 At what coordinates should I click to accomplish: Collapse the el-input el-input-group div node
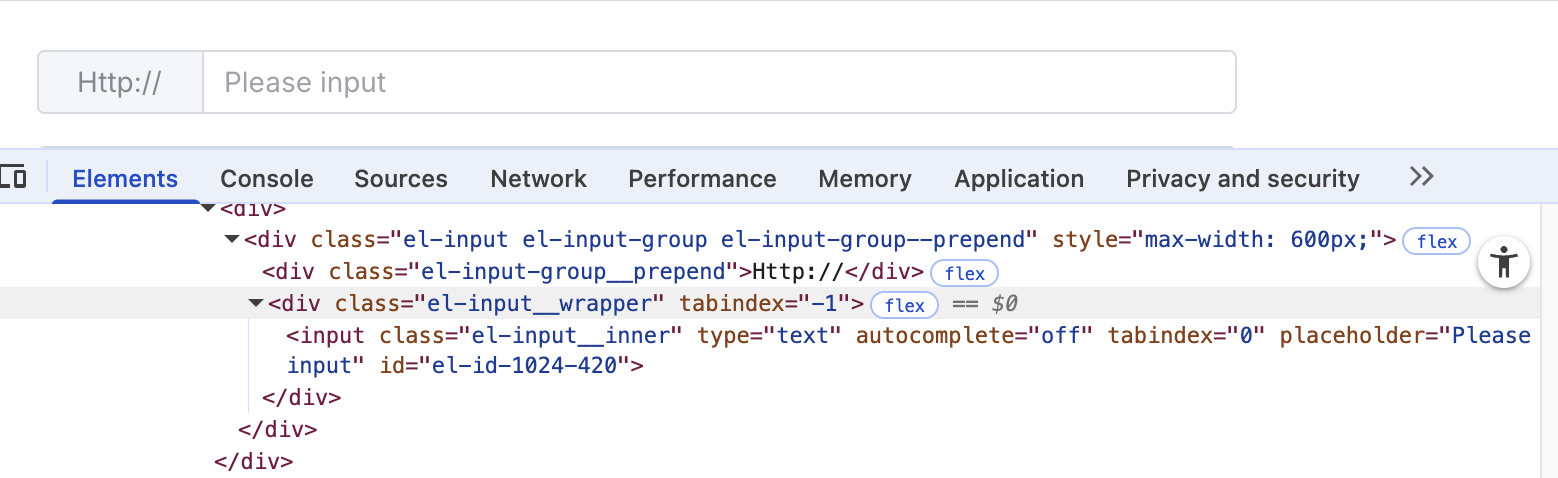pos(232,240)
